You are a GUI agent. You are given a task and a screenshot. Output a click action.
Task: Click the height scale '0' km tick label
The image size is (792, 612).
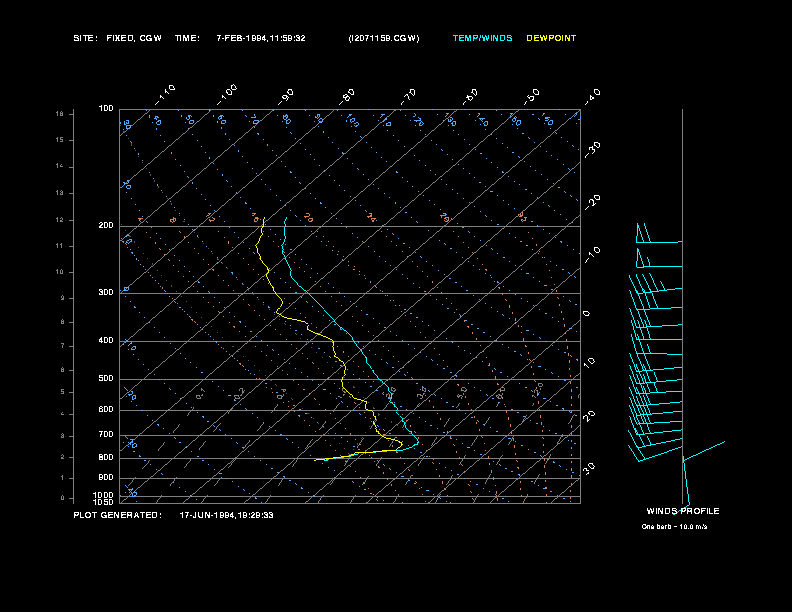point(63,498)
